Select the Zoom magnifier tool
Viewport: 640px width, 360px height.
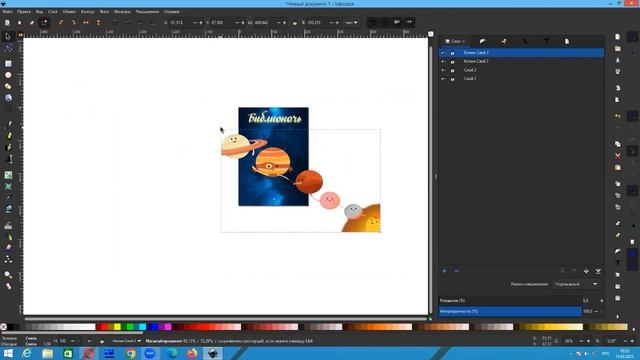8,275
